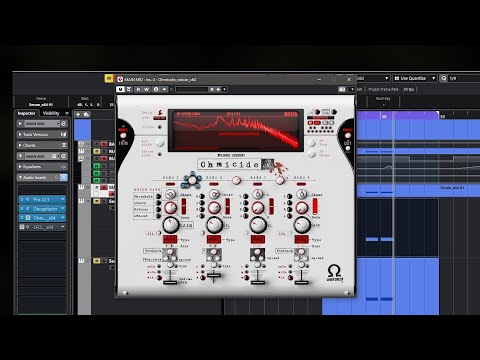Click the Write automation W button

(146, 89)
